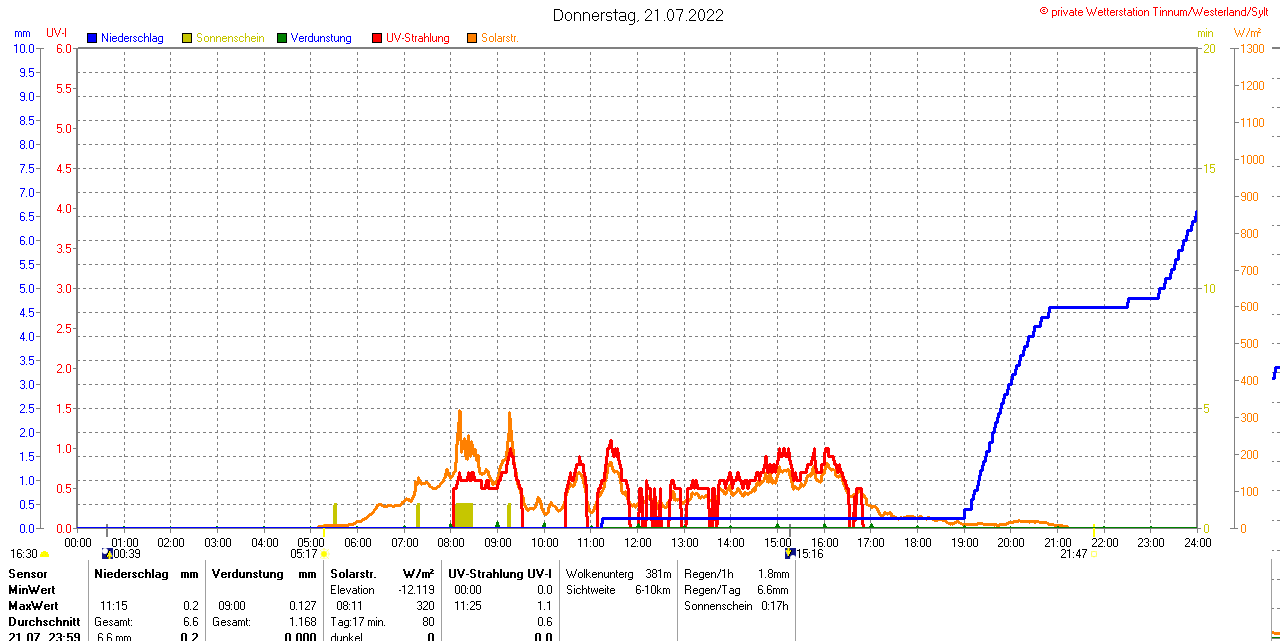Select the UV-Strahlung legend label
This screenshot has height=641, width=1280.
tap(417, 38)
